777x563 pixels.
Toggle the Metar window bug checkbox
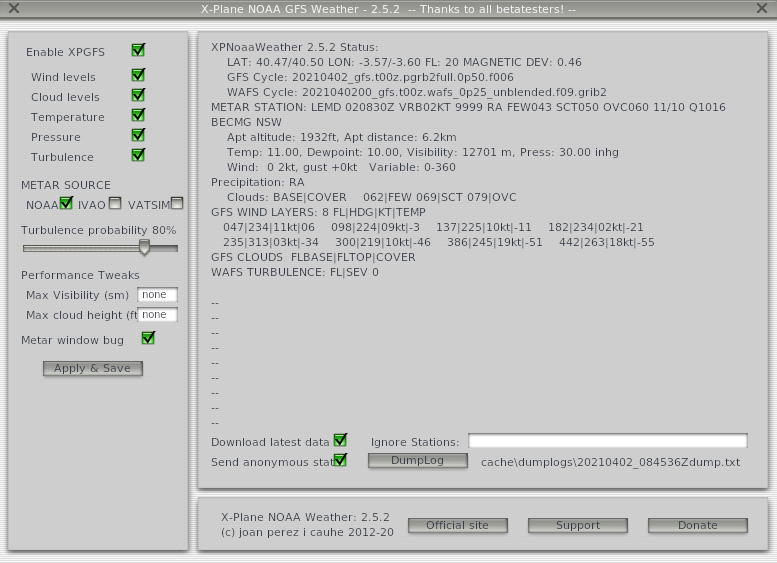(x=148, y=338)
